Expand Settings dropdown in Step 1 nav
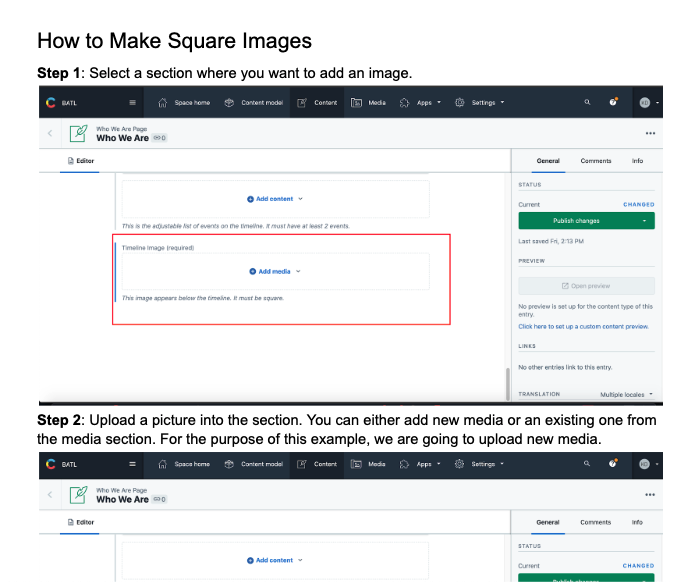This screenshot has width=673, height=582. (x=479, y=103)
